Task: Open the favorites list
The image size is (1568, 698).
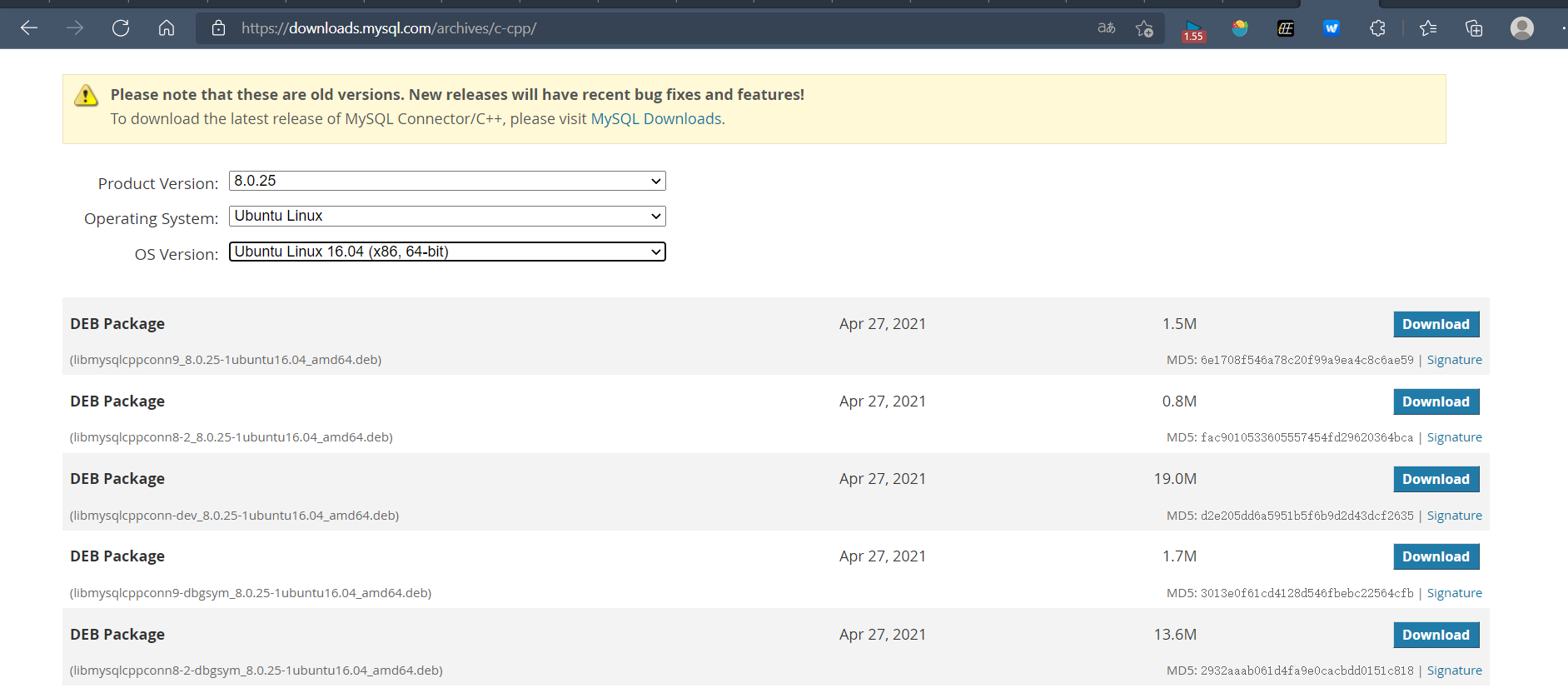Action: click(1428, 28)
